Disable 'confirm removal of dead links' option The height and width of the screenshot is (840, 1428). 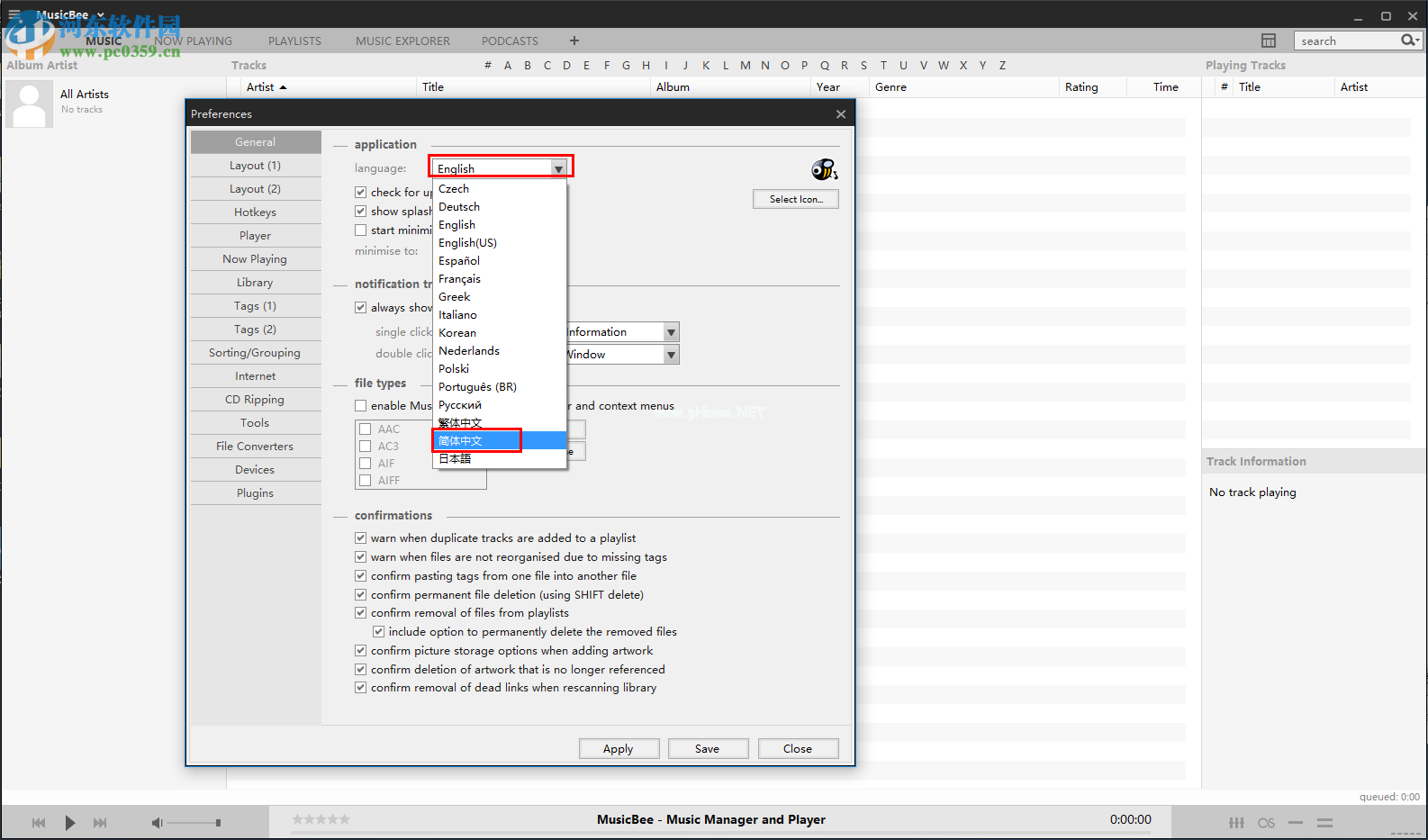(x=361, y=688)
